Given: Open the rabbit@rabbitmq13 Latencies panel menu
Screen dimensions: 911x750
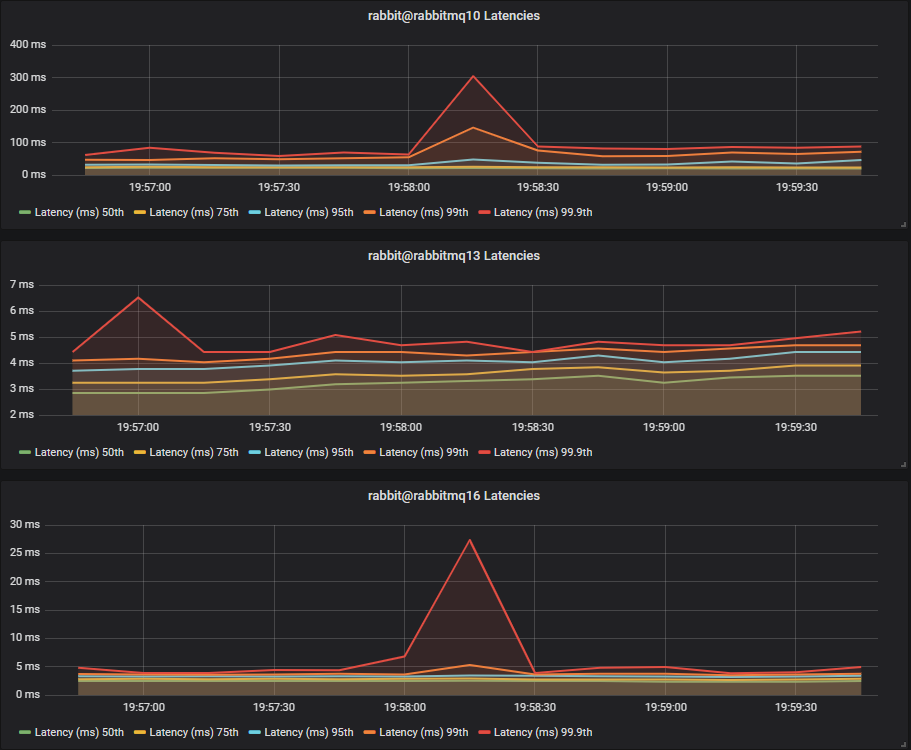Looking at the screenshot, I should [x=455, y=255].
